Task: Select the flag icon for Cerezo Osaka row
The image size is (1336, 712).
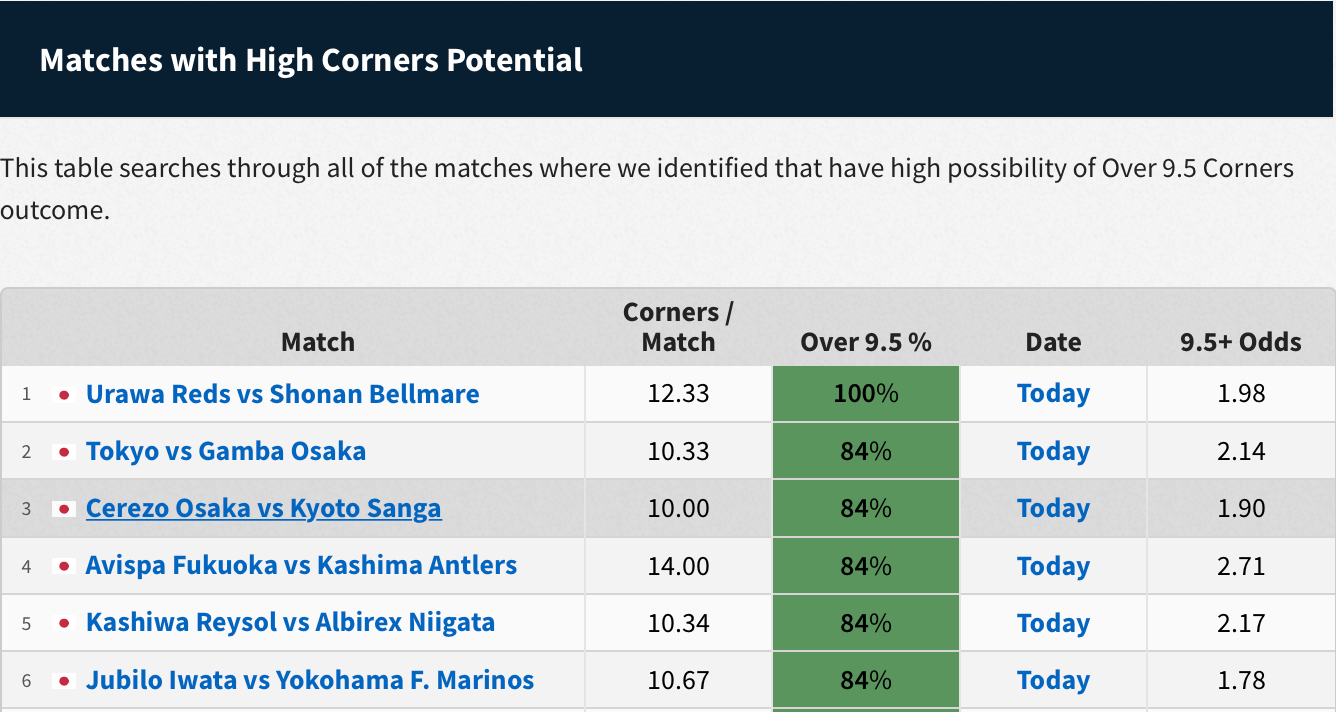Action: pyautogui.click(x=64, y=508)
